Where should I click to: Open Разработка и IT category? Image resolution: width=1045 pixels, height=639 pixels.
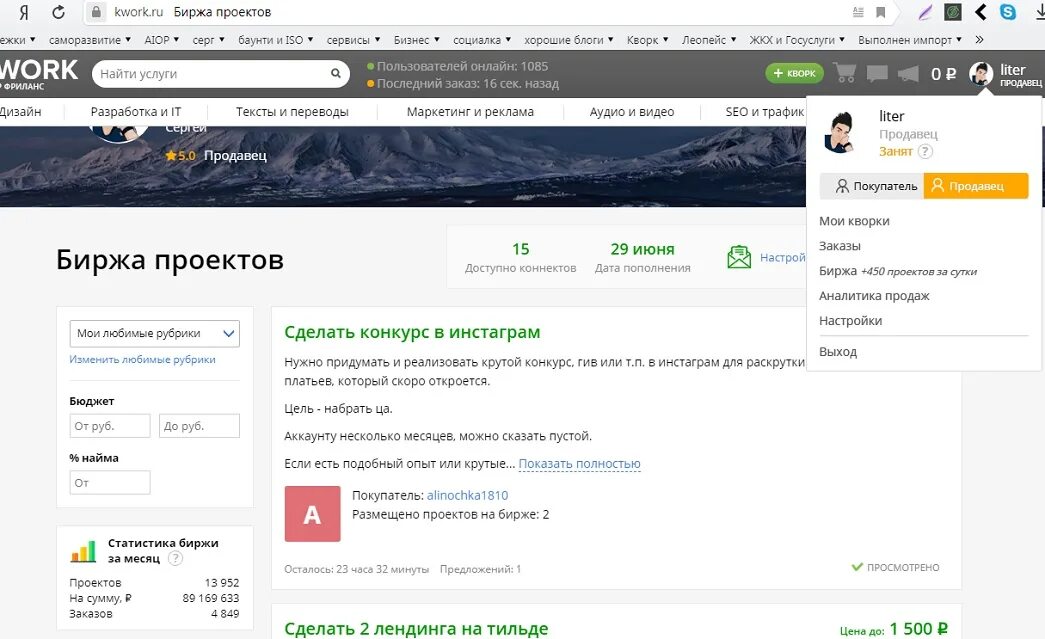136,112
